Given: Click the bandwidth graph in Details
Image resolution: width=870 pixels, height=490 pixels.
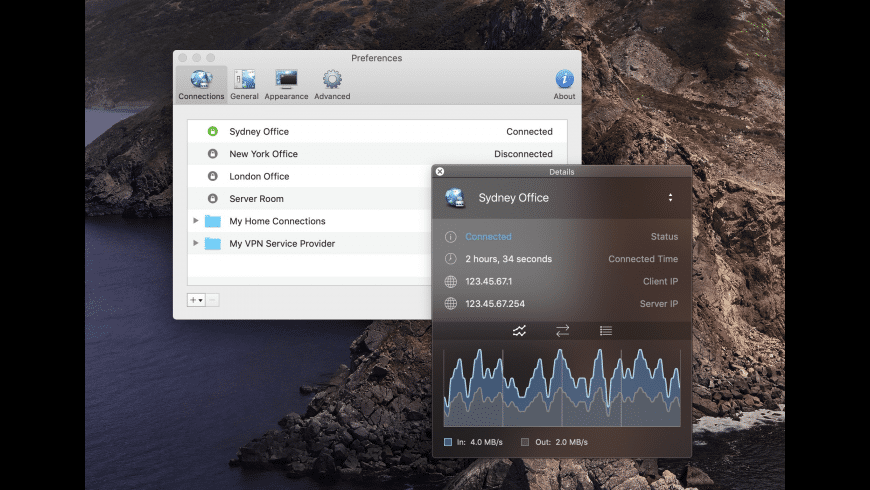Looking at the screenshot, I should pyautogui.click(x=562, y=387).
